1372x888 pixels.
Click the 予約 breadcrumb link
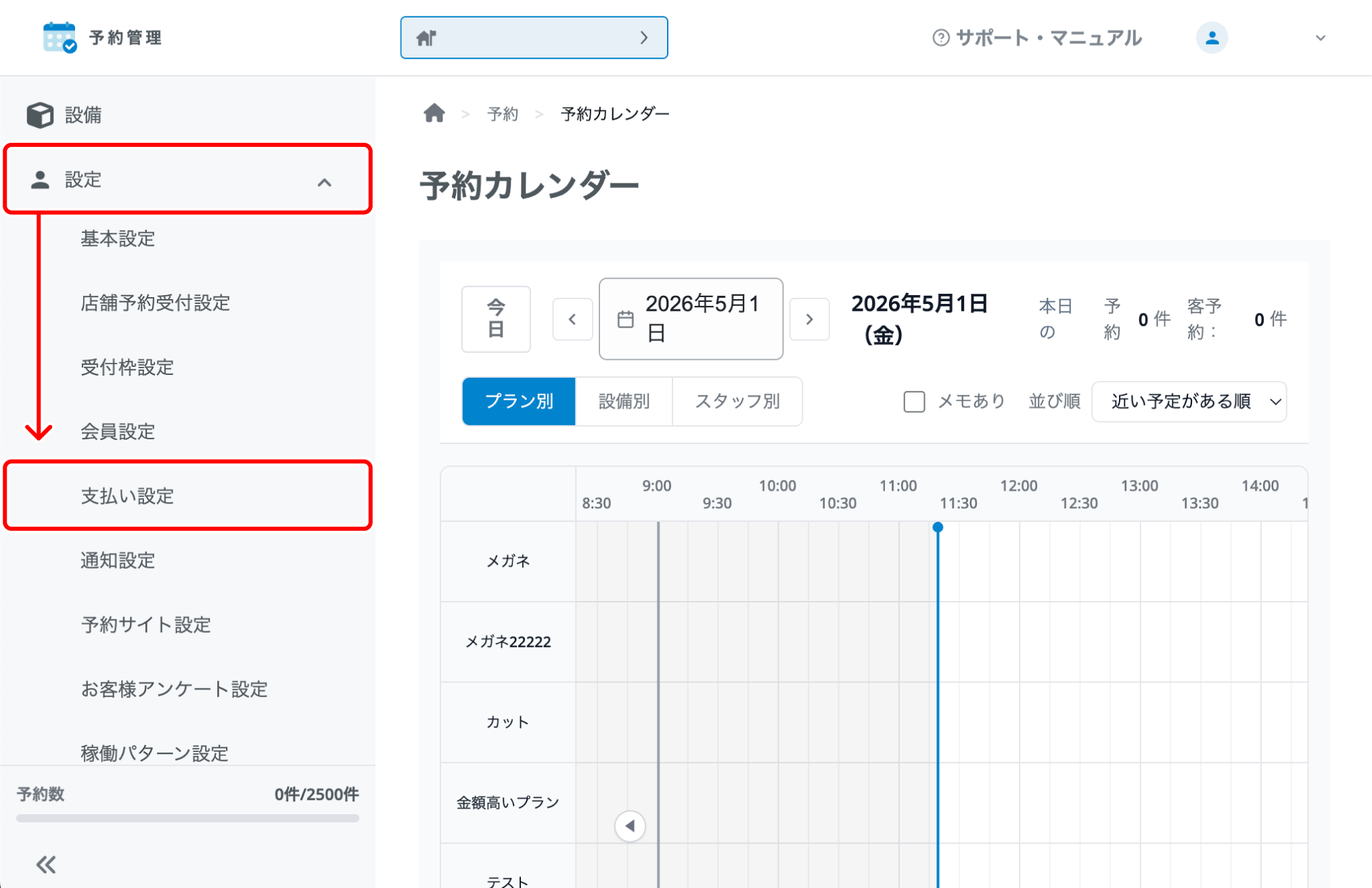click(x=503, y=114)
